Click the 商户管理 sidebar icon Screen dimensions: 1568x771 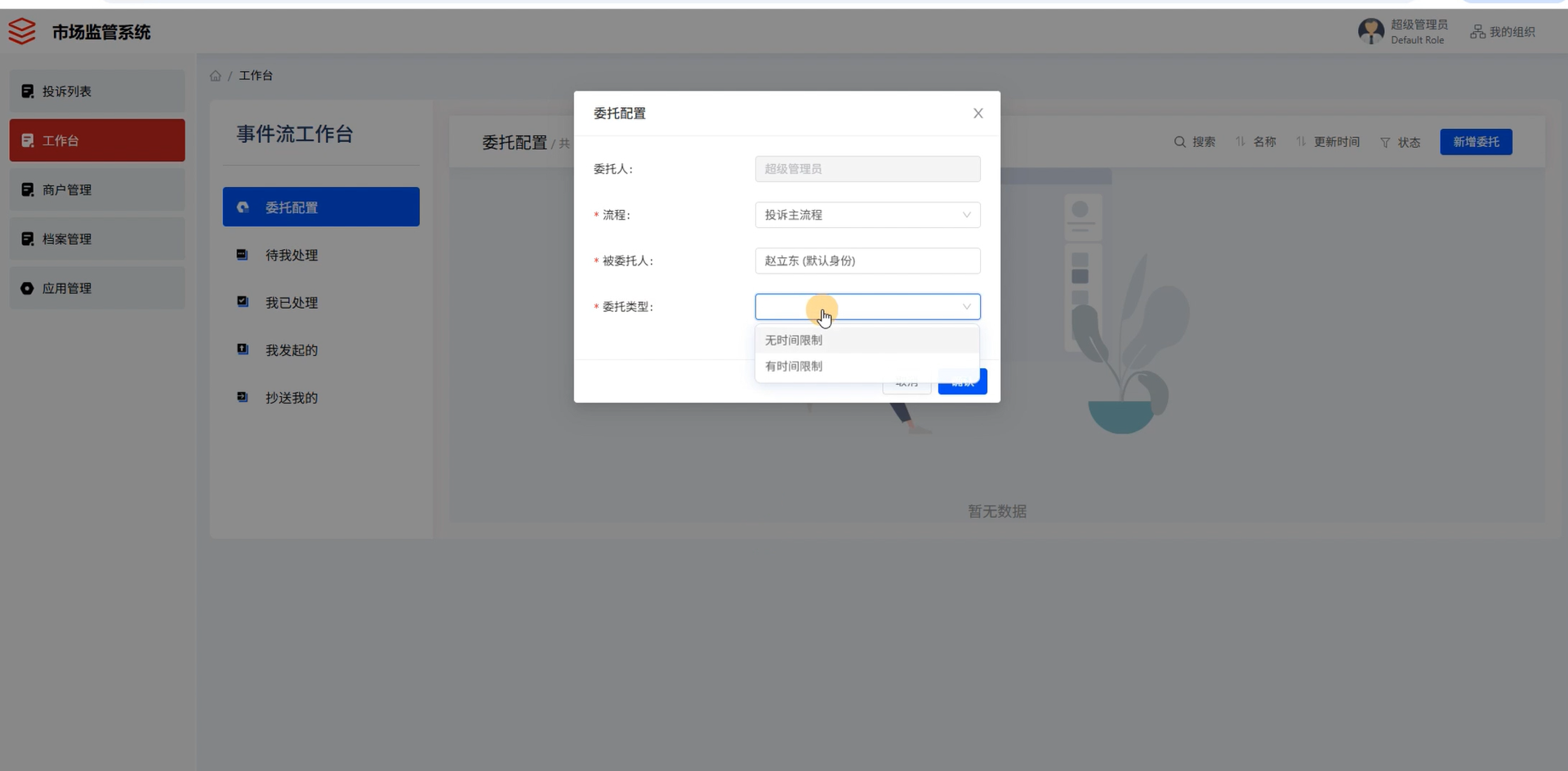(28, 189)
